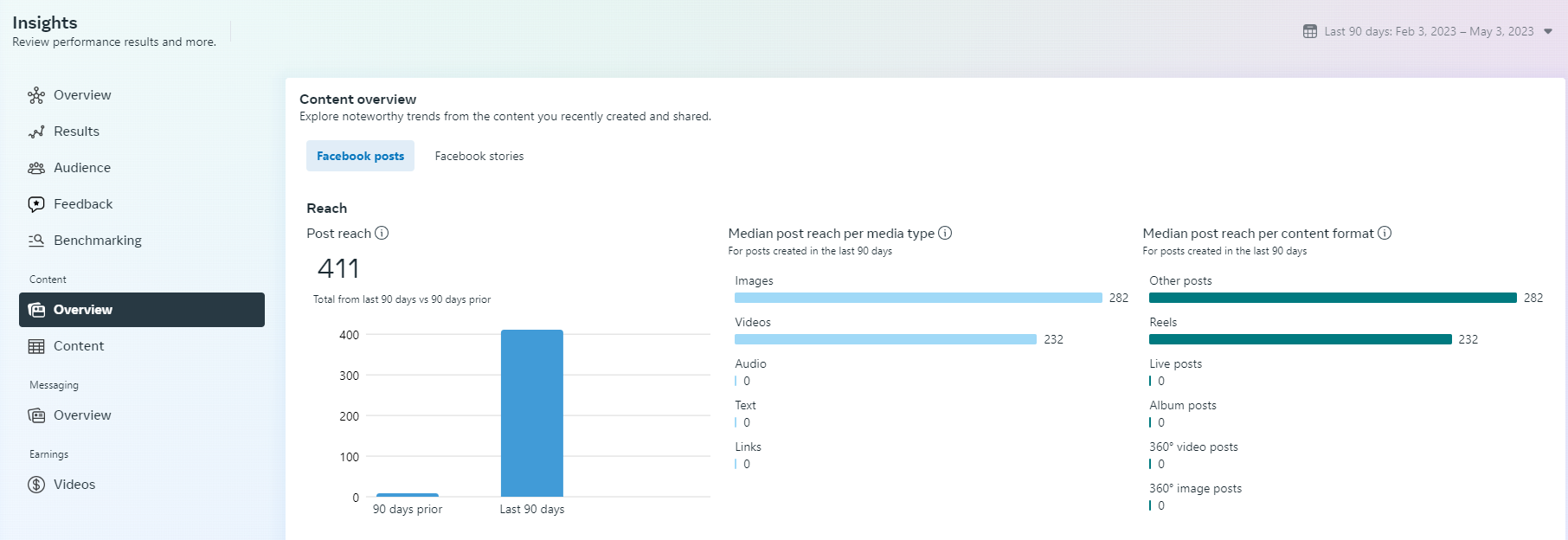Click the Feedback speech bubble icon
This screenshot has width=1568, height=540.
point(36,204)
